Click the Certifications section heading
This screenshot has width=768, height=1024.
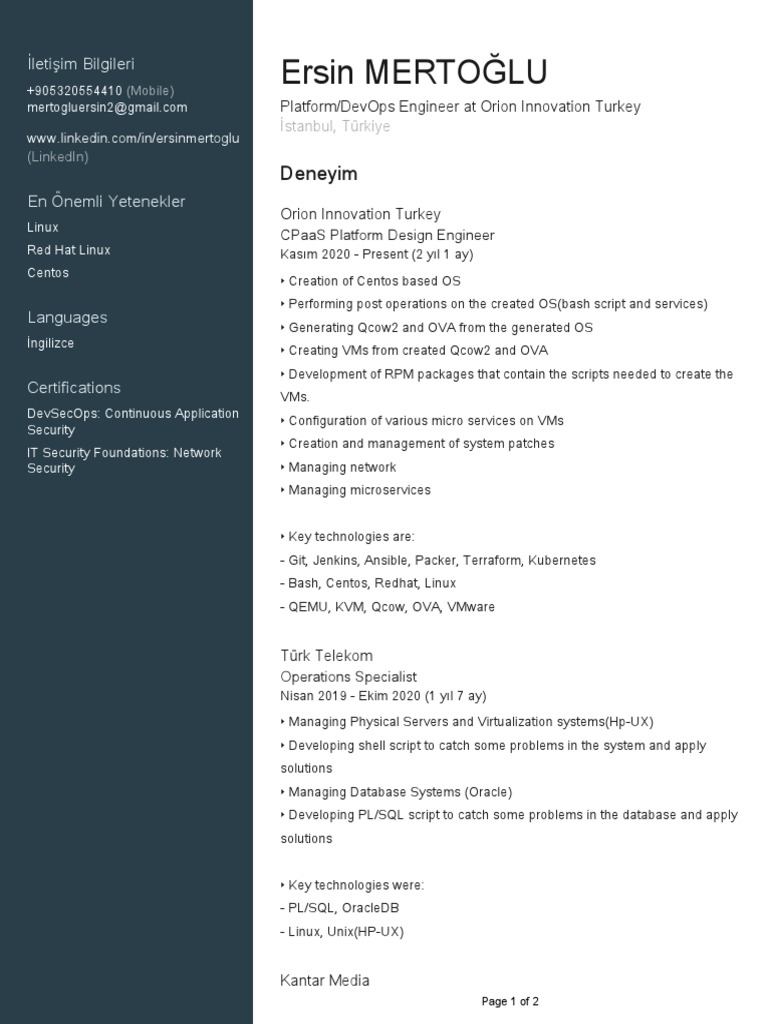[74, 388]
